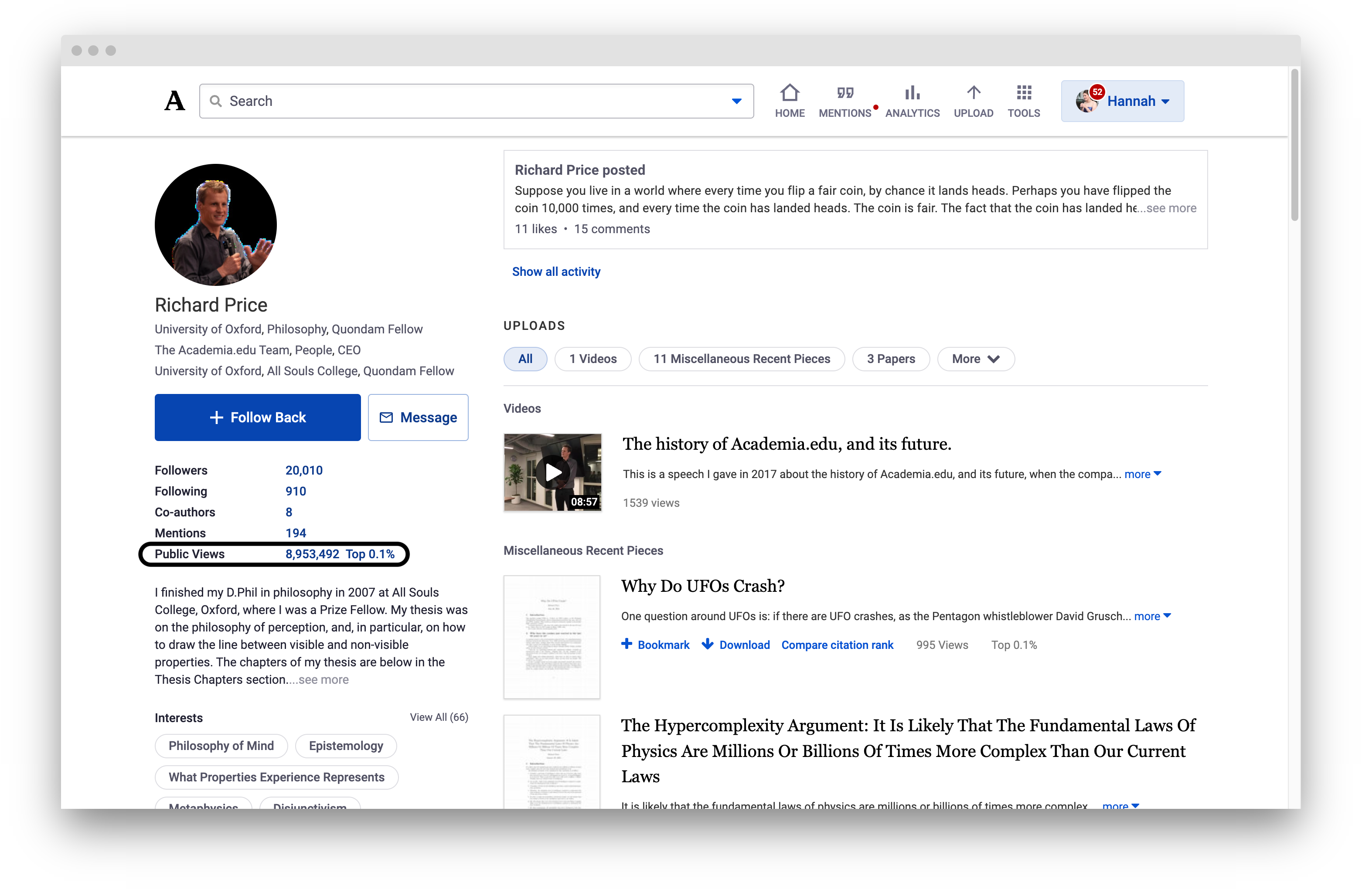The width and height of the screenshot is (1362, 896).
Task: Click the search magnifier icon
Action: (215, 101)
